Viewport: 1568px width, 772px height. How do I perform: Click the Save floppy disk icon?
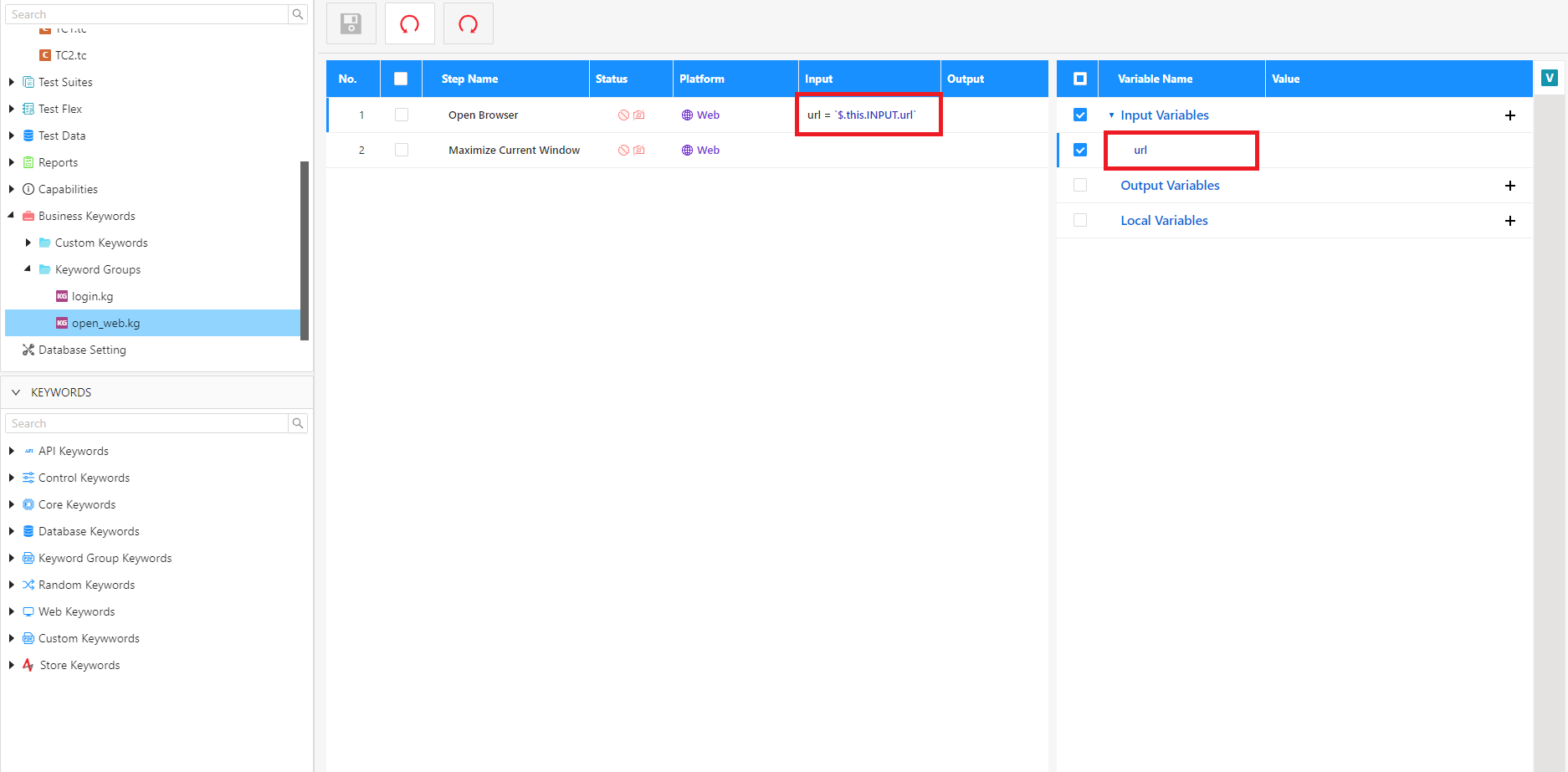351,23
